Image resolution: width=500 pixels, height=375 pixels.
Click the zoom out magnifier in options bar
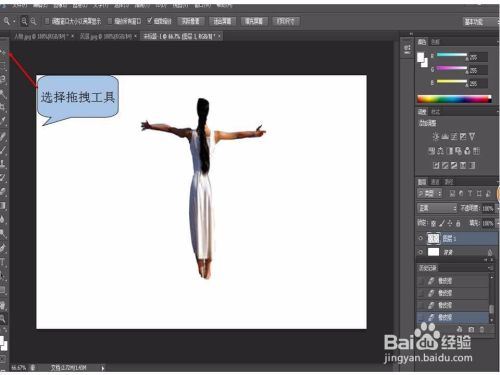coord(33,21)
